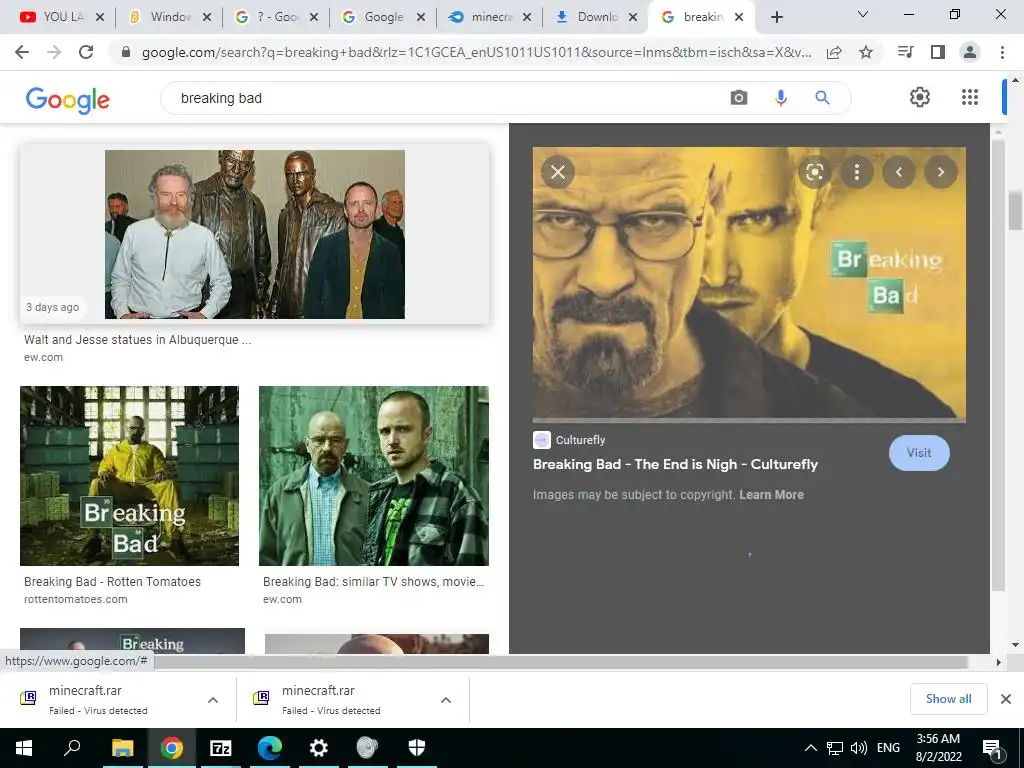
Task: Open preview panel more options dots
Action: pyautogui.click(x=857, y=172)
